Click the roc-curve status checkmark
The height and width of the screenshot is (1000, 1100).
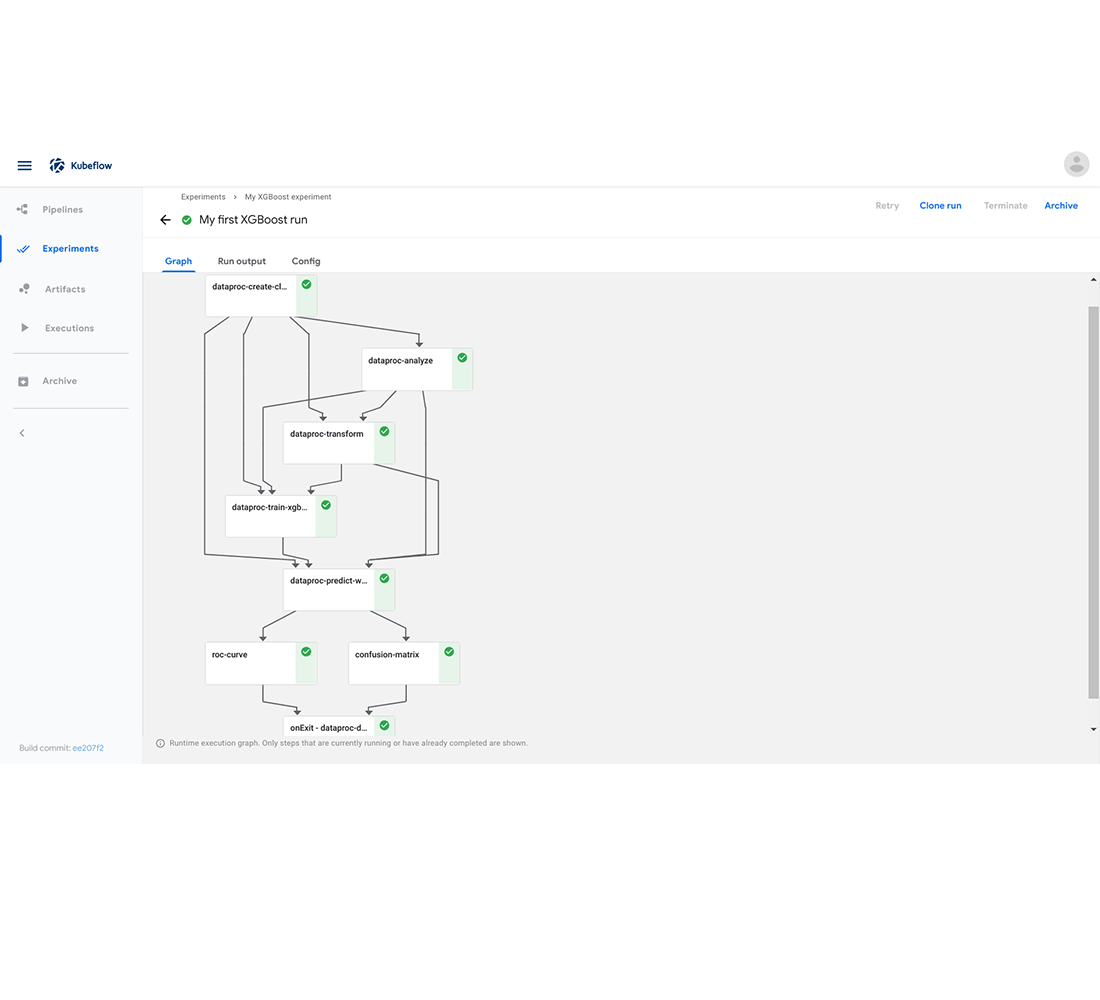307,652
